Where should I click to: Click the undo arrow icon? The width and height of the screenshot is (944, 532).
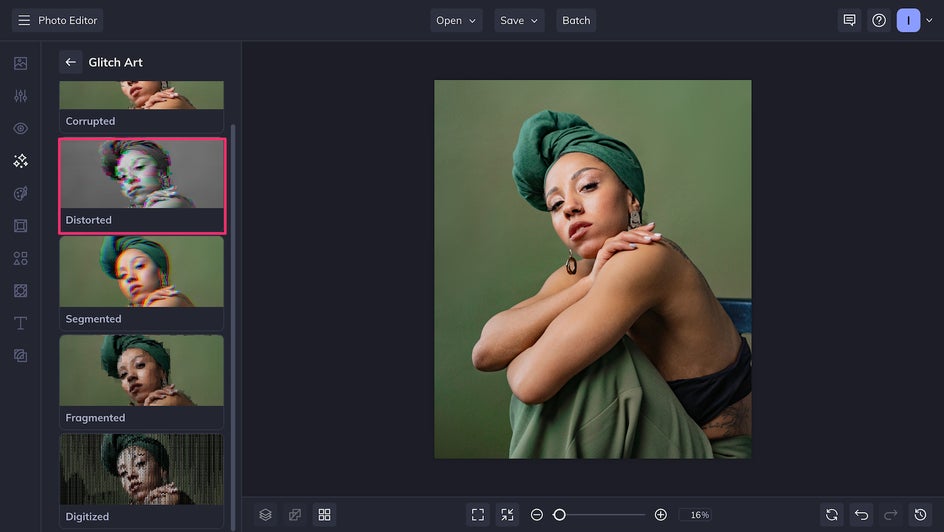pyautogui.click(x=861, y=515)
